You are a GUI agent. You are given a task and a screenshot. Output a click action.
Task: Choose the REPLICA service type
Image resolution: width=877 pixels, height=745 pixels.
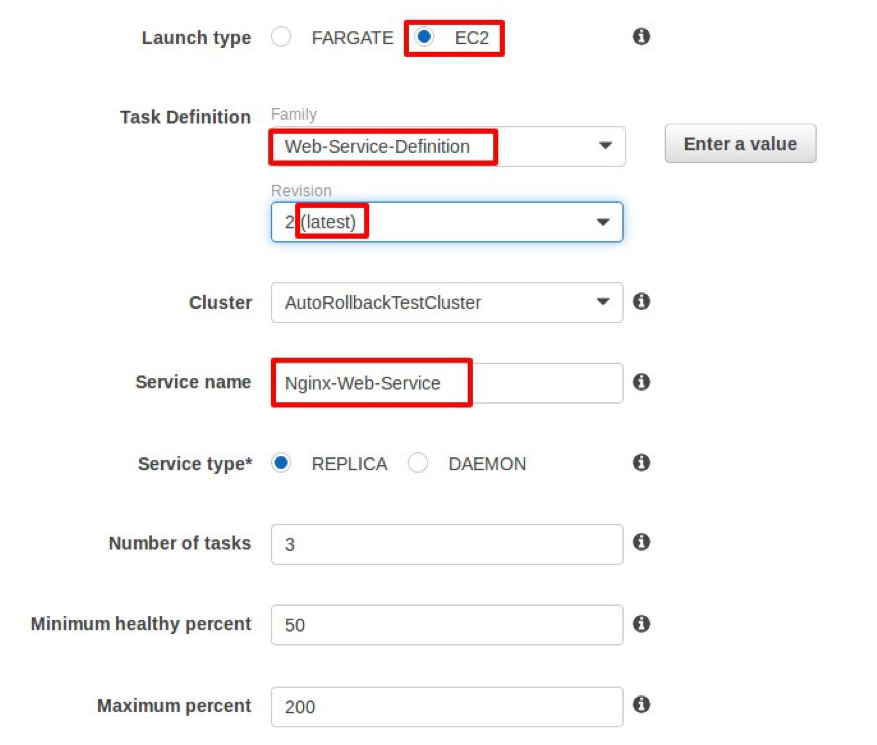[x=281, y=463]
